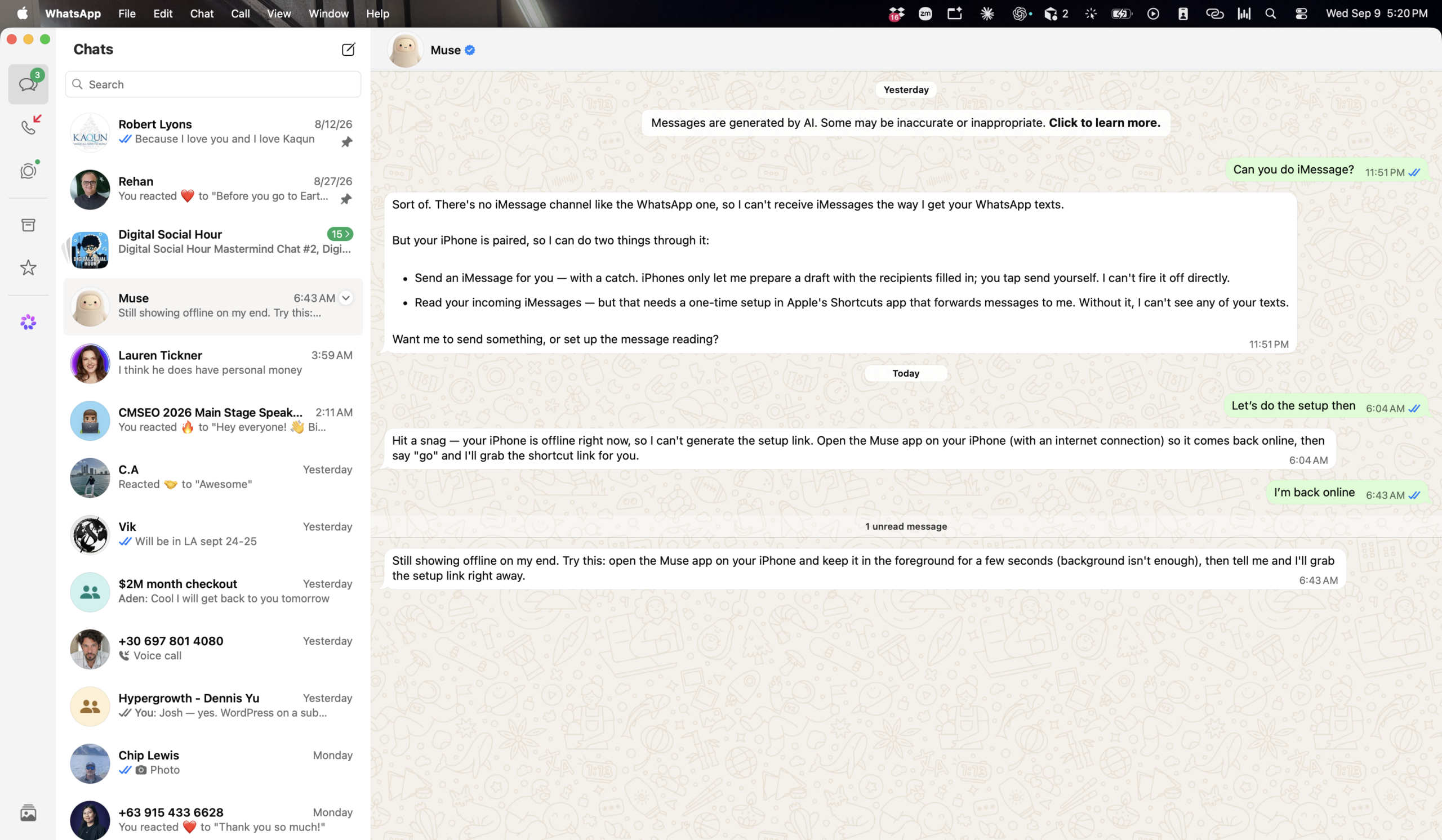
Task: Click the date and time in menu bar
Action: click(1376, 13)
